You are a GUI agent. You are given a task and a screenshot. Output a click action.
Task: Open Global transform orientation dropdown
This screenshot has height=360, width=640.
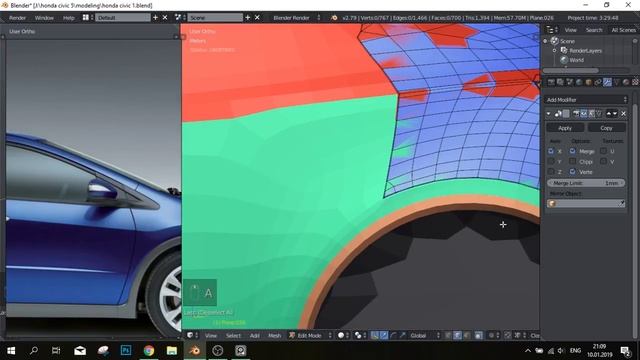424,336
